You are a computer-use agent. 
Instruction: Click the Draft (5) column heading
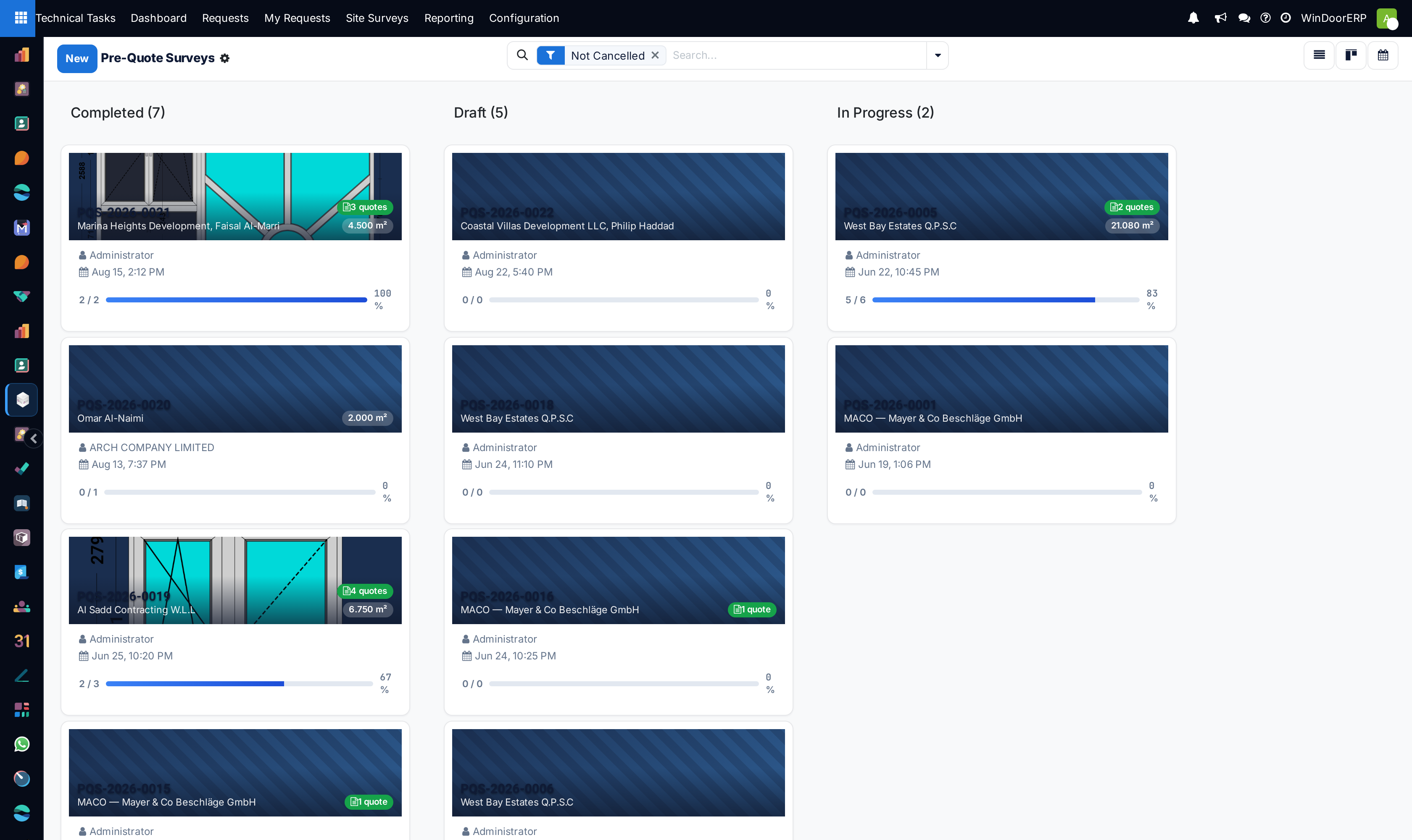coord(481,113)
